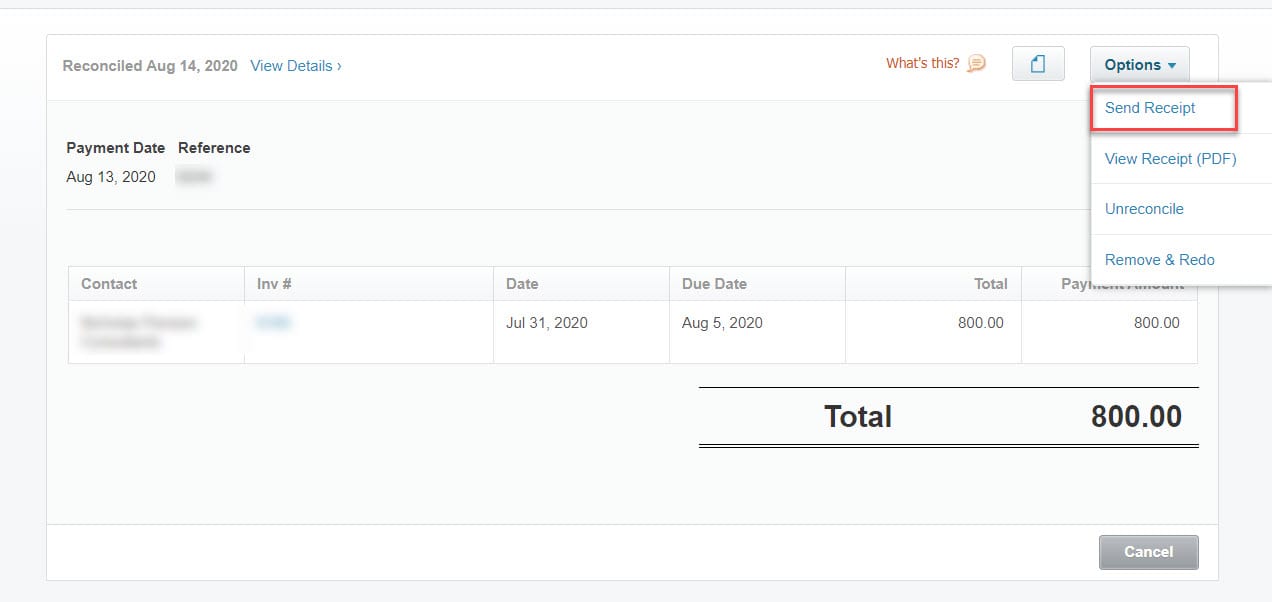Expand the View Details section

click(x=289, y=65)
